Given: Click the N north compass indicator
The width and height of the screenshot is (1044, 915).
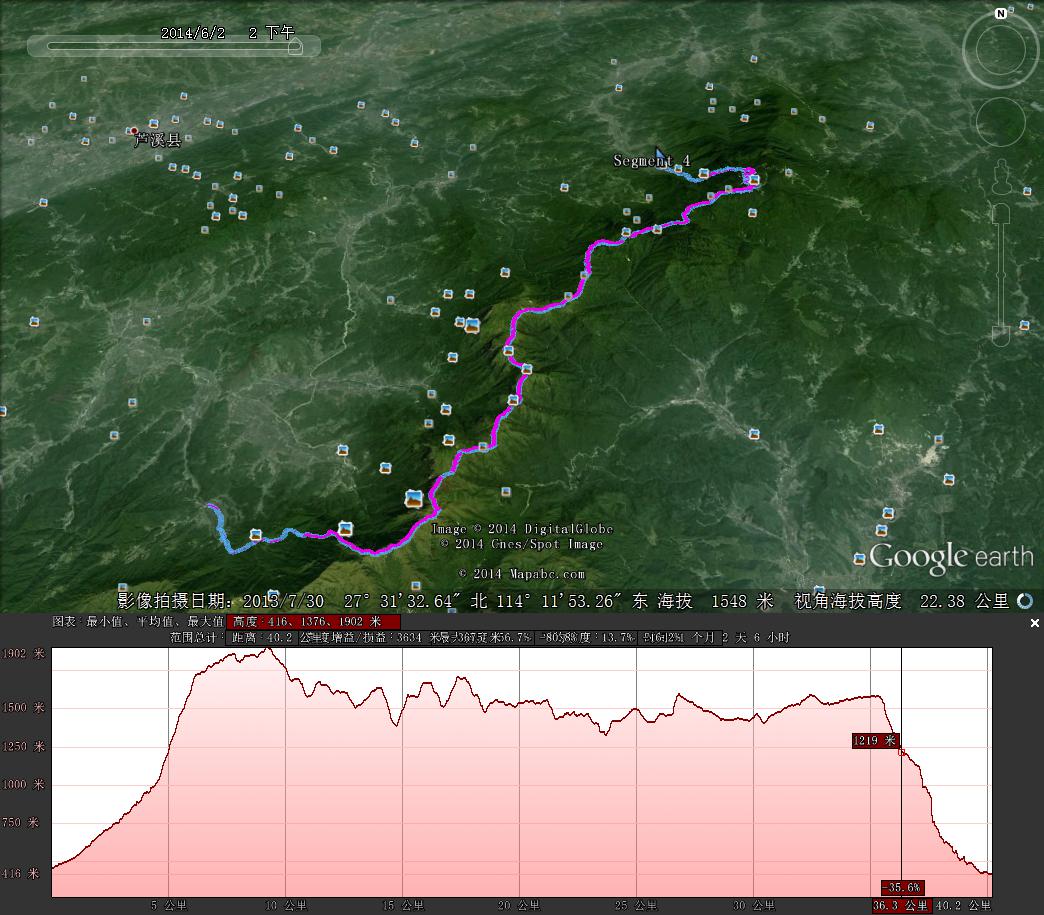Looking at the screenshot, I should coord(1000,14).
